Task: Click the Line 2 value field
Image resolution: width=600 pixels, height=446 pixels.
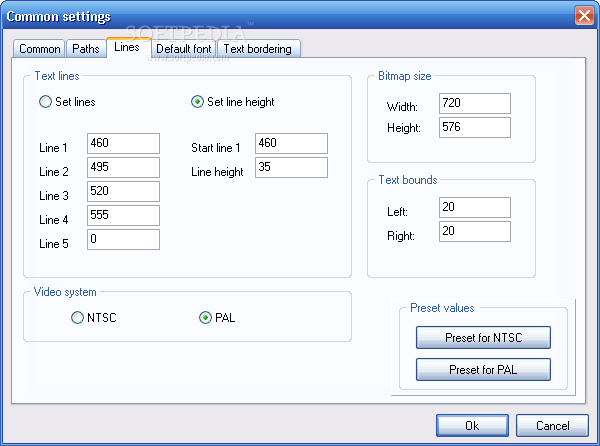Action: point(123,168)
